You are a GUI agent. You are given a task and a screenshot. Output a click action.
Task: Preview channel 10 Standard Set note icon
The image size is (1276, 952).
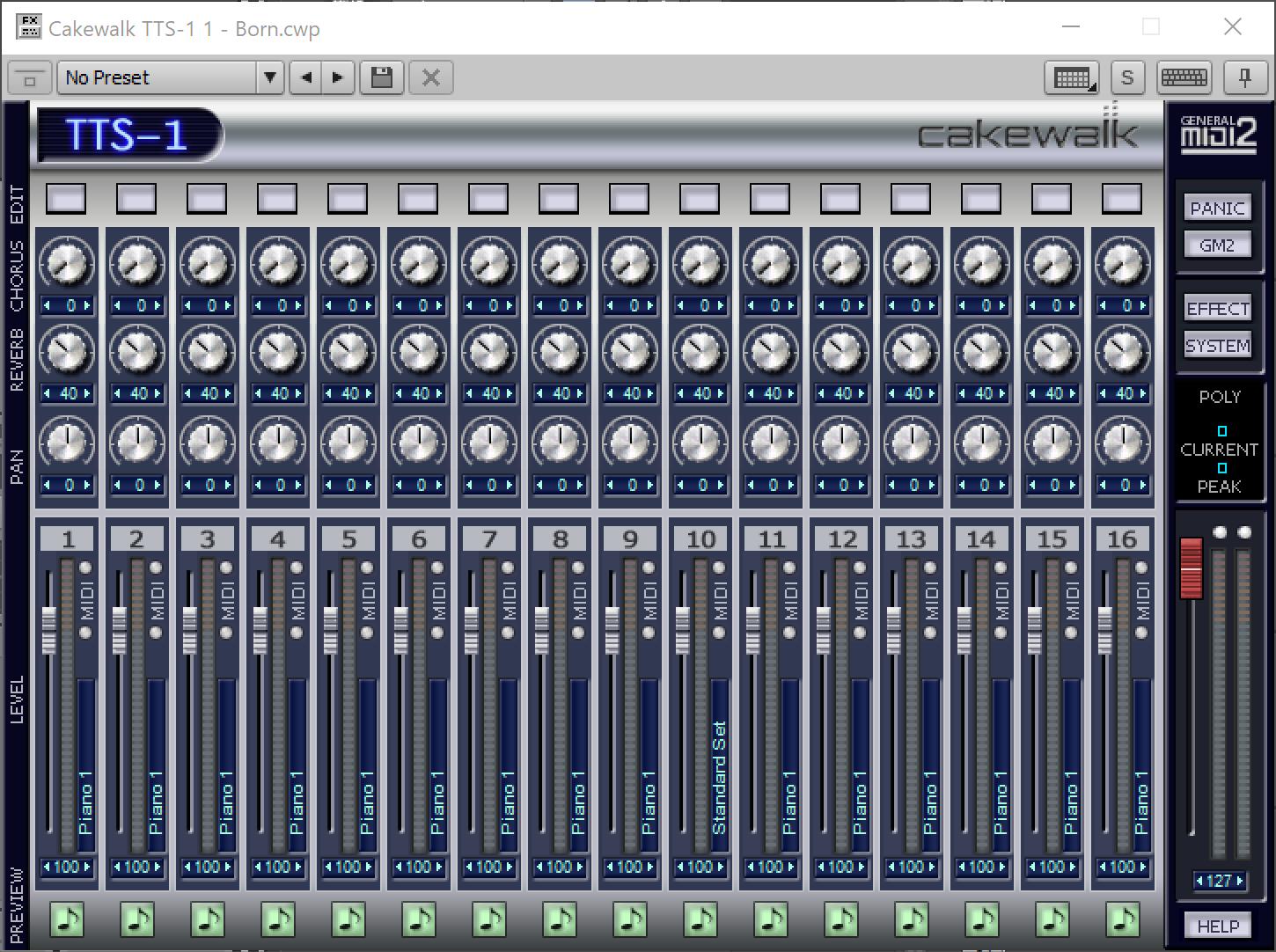[x=700, y=919]
